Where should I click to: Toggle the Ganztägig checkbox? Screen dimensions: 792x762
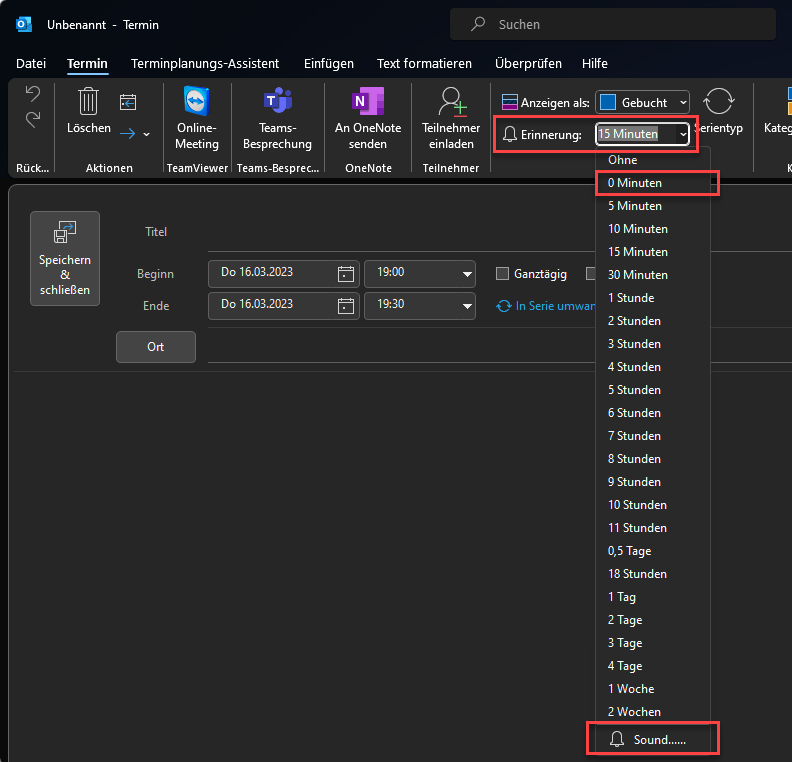pos(503,273)
